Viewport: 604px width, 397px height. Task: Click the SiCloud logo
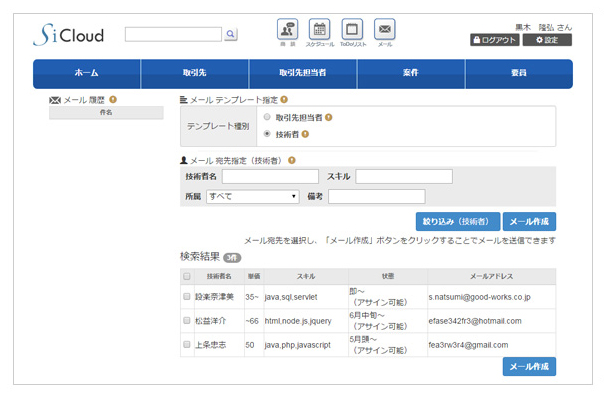click(x=69, y=35)
